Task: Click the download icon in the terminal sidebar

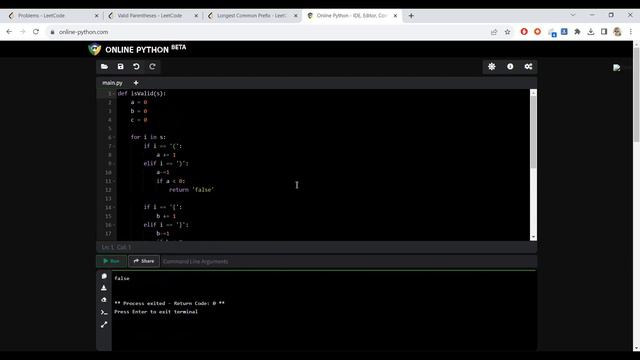Action: coord(104,288)
